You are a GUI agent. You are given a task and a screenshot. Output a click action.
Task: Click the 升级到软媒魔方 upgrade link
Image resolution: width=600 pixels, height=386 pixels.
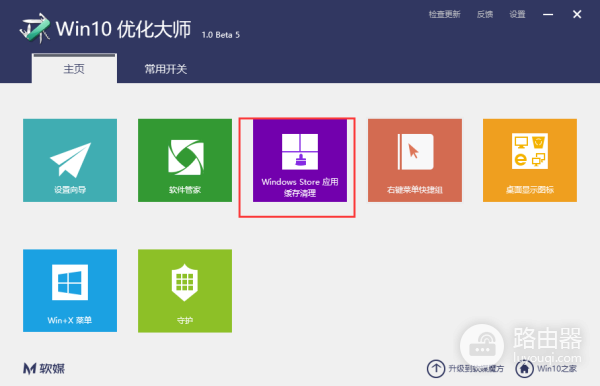[x=465, y=369]
